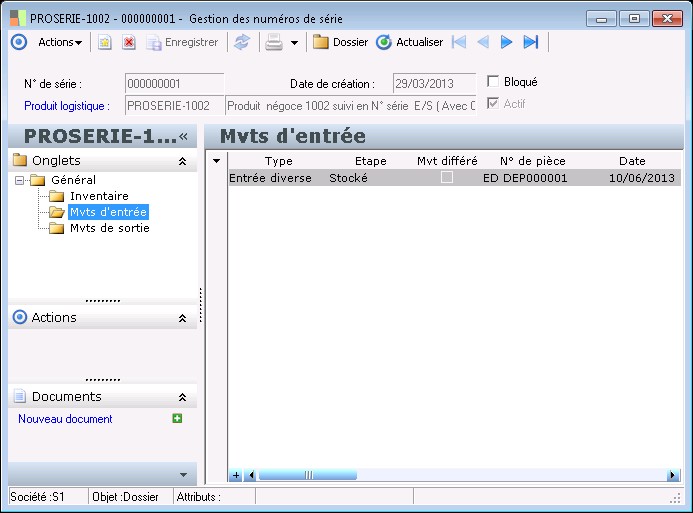The image size is (693, 513).
Task: Select Inventaire in the tree
Action: (x=99, y=196)
